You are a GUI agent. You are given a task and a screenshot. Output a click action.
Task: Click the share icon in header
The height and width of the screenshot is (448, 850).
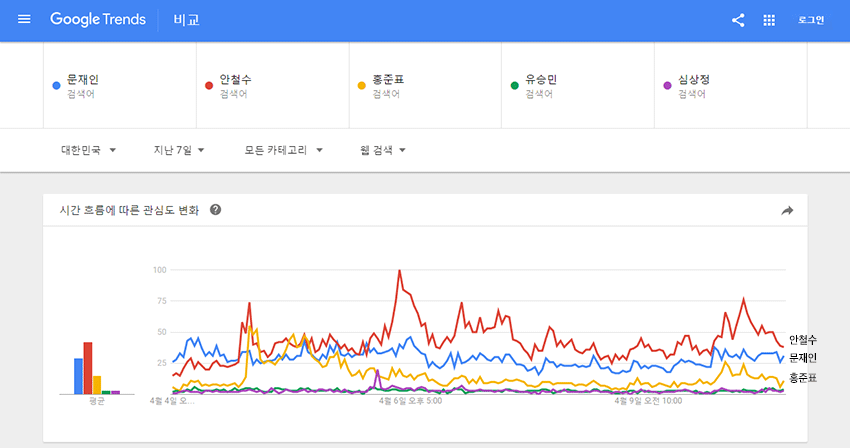coord(738,20)
